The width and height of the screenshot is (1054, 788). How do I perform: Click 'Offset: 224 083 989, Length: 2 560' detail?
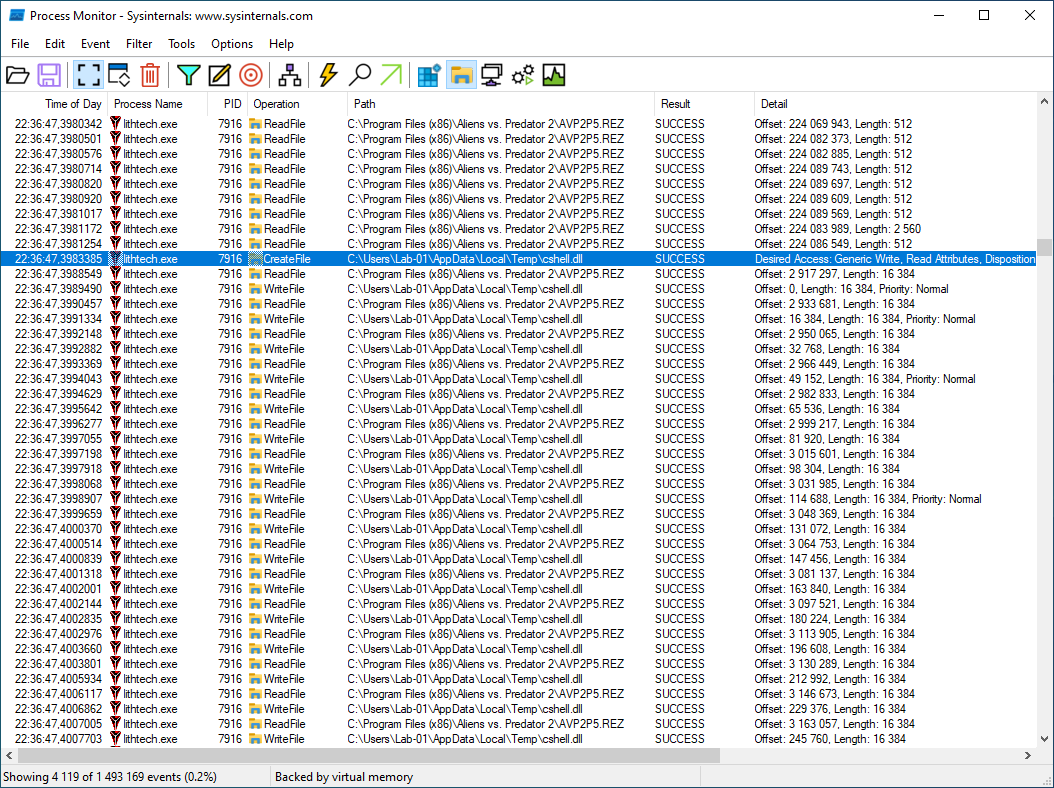pyautogui.click(x=838, y=229)
